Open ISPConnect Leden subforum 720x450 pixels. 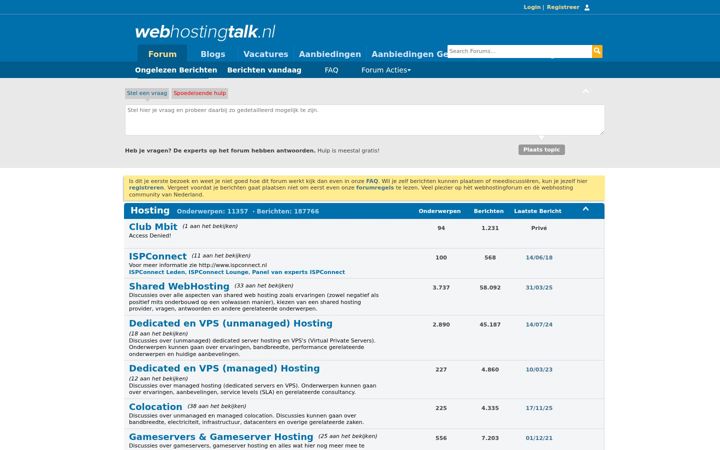point(157,272)
